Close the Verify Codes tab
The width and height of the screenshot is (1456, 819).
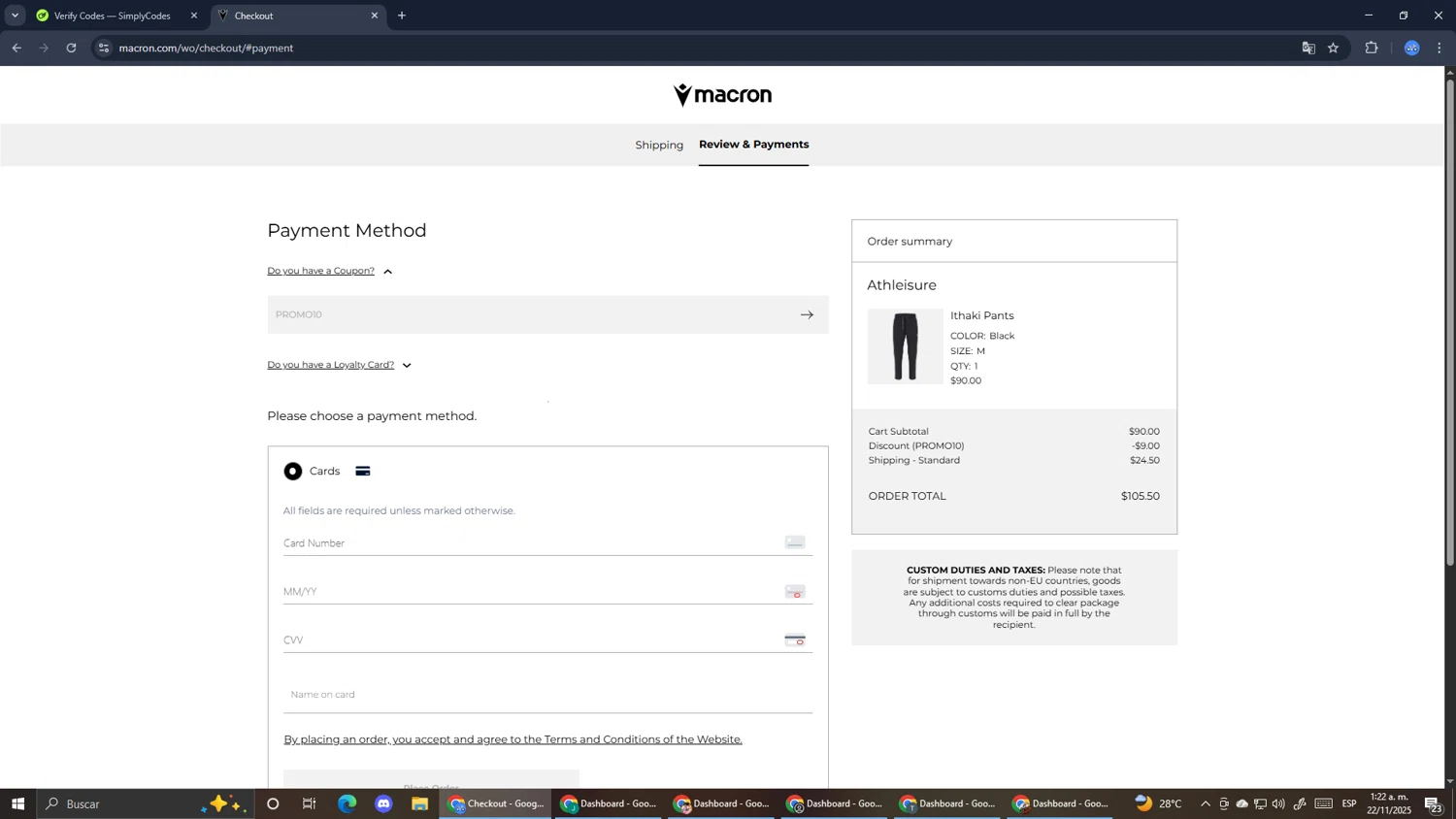click(x=194, y=16)
